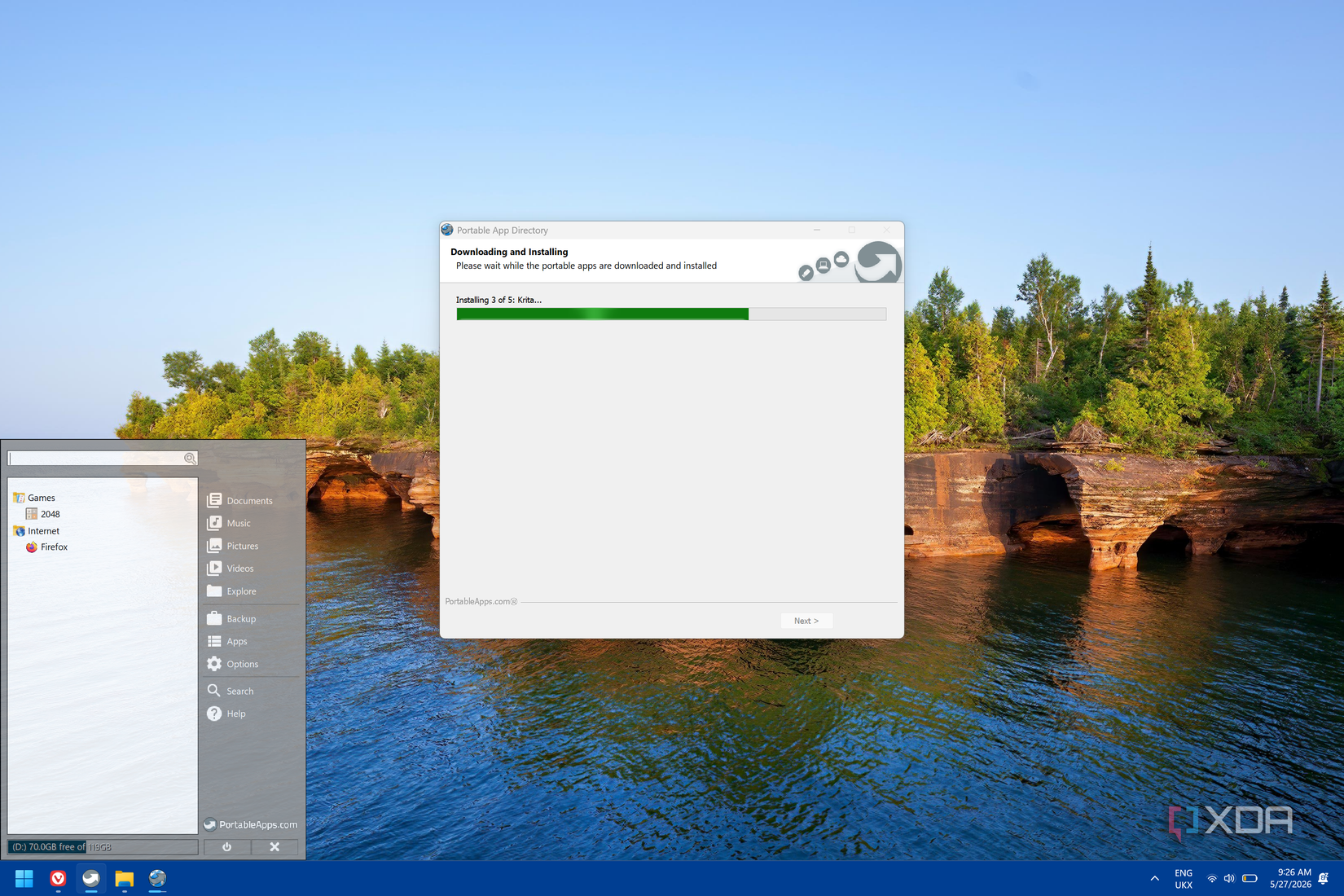
Task: Click the search magnifier icon in menu
Action: (x=190, y=459)
